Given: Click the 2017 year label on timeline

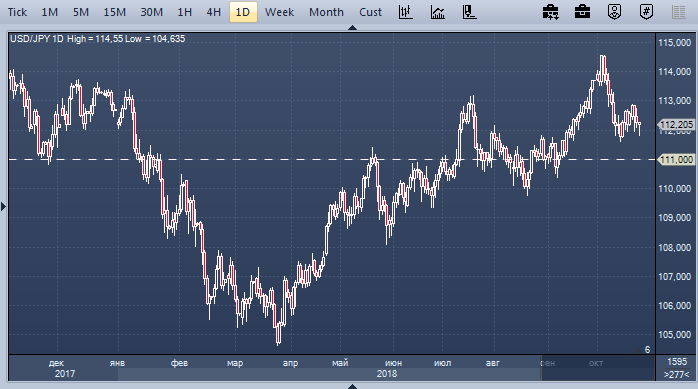Looking at the screenshot, I should pyautogui.click(x=65, y=374).
